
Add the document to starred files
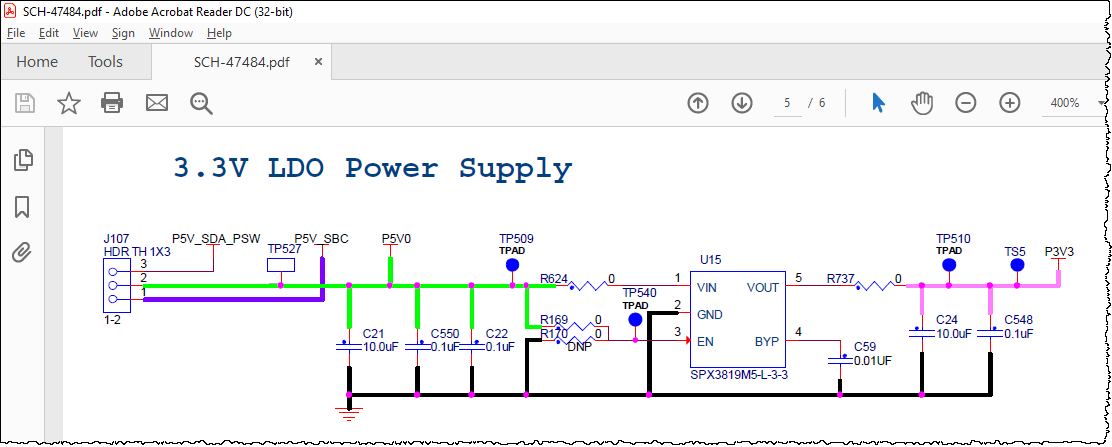click(69, 103)
